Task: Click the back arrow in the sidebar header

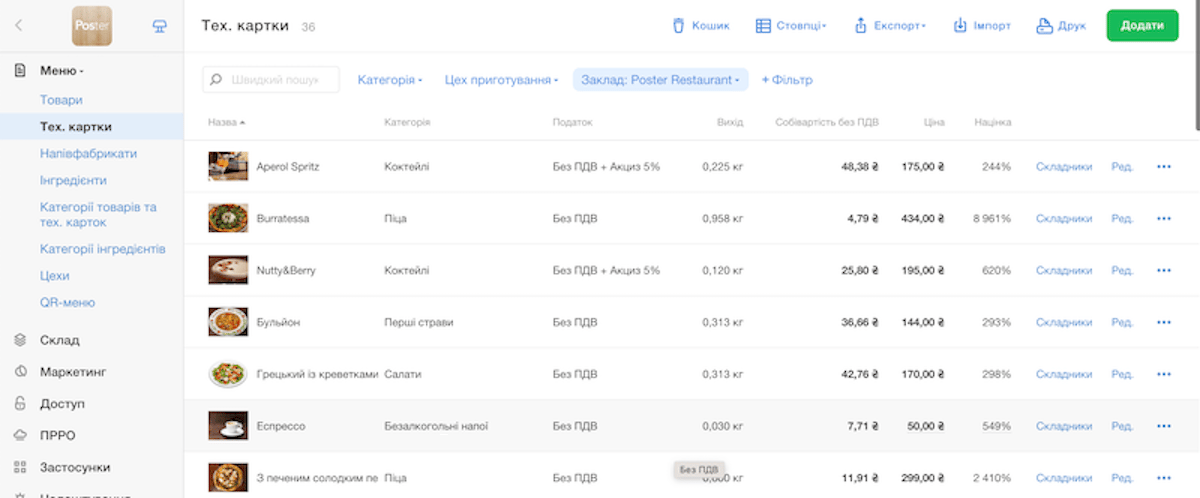Action: (x=19, y=26)
